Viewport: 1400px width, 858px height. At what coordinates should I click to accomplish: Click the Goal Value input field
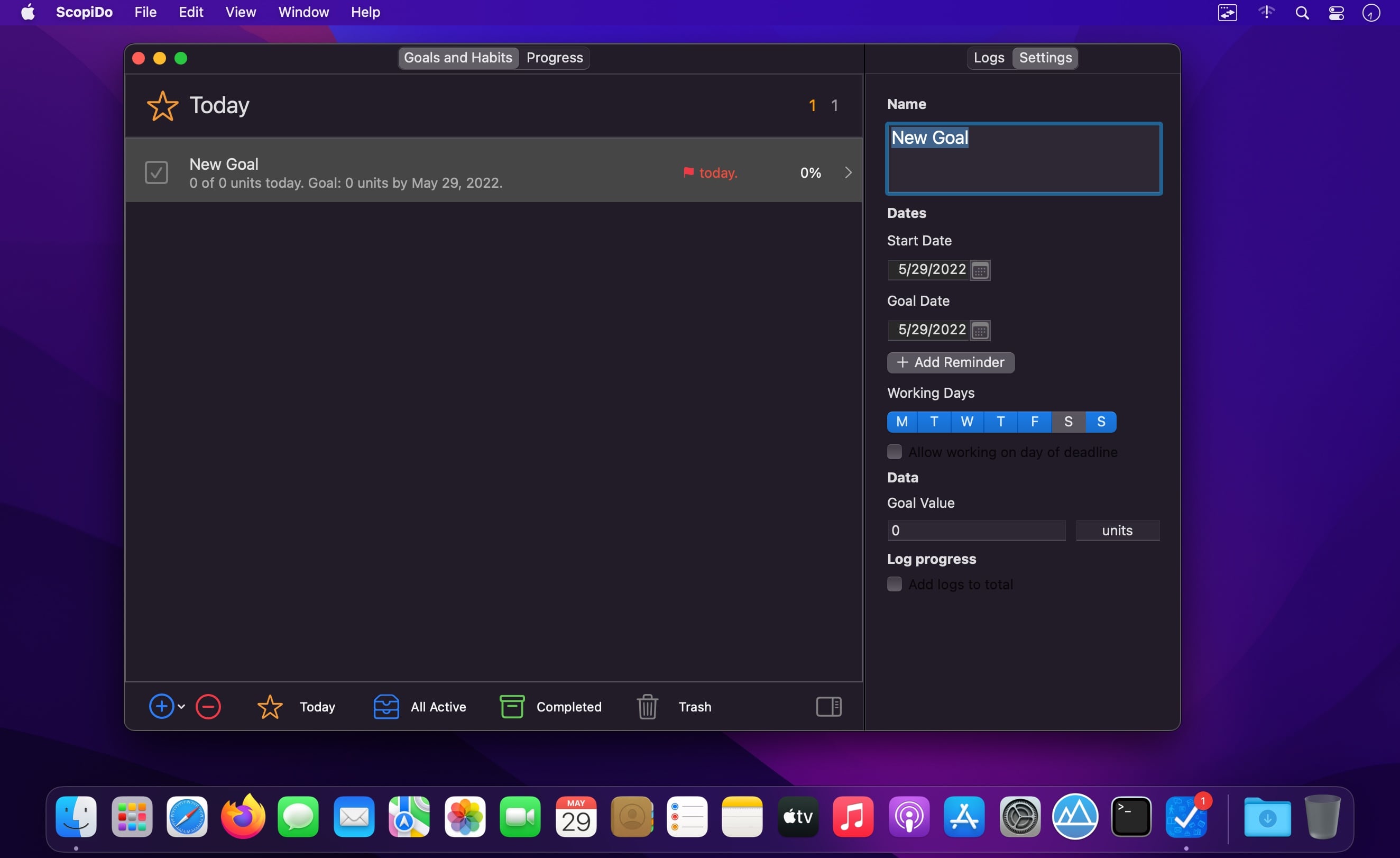pos(975,530)
